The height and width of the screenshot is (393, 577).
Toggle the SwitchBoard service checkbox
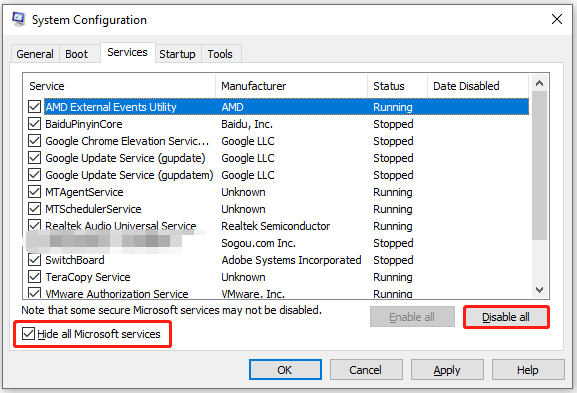(x=35, y=260)
